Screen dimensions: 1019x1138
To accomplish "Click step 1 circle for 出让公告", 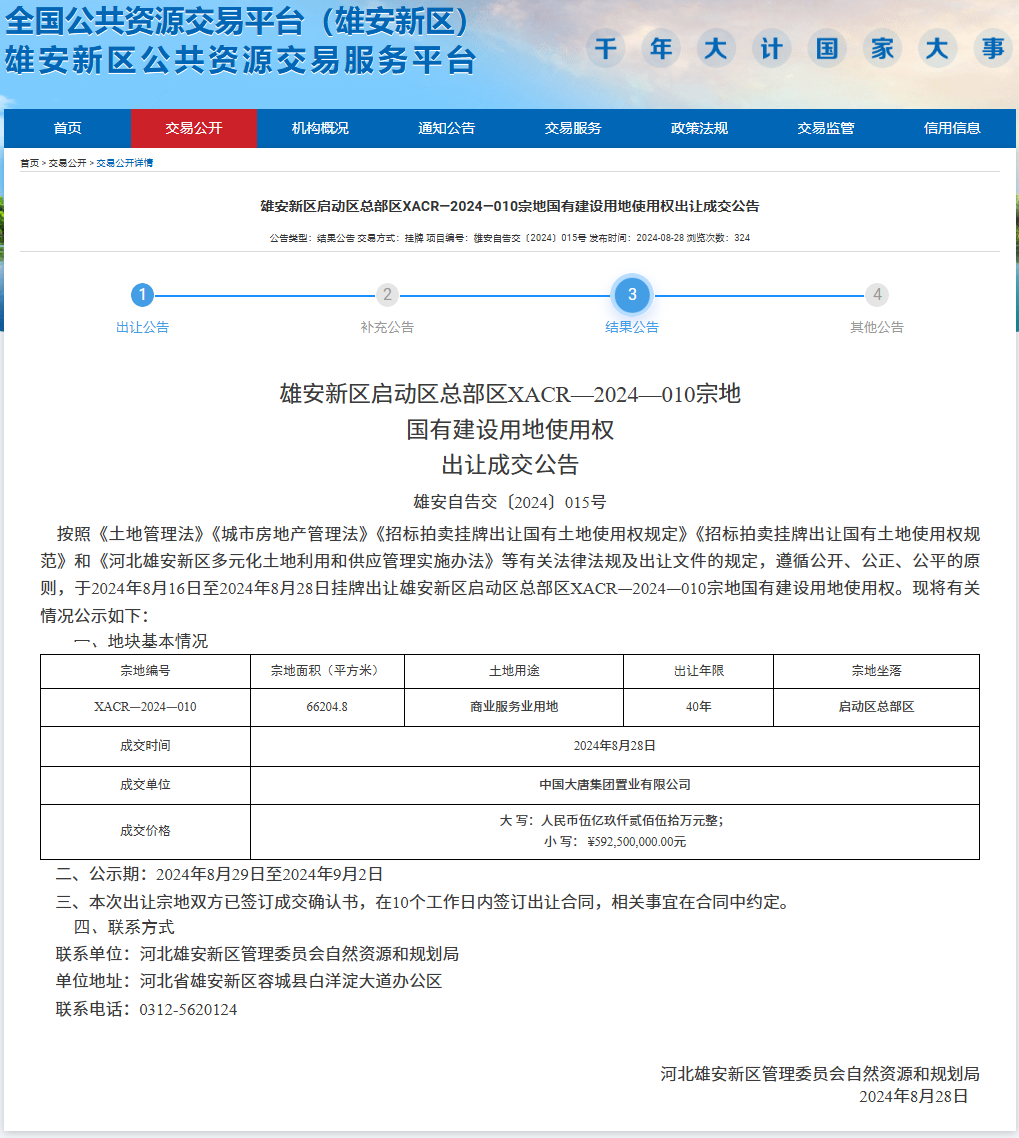I will [143, 295].
